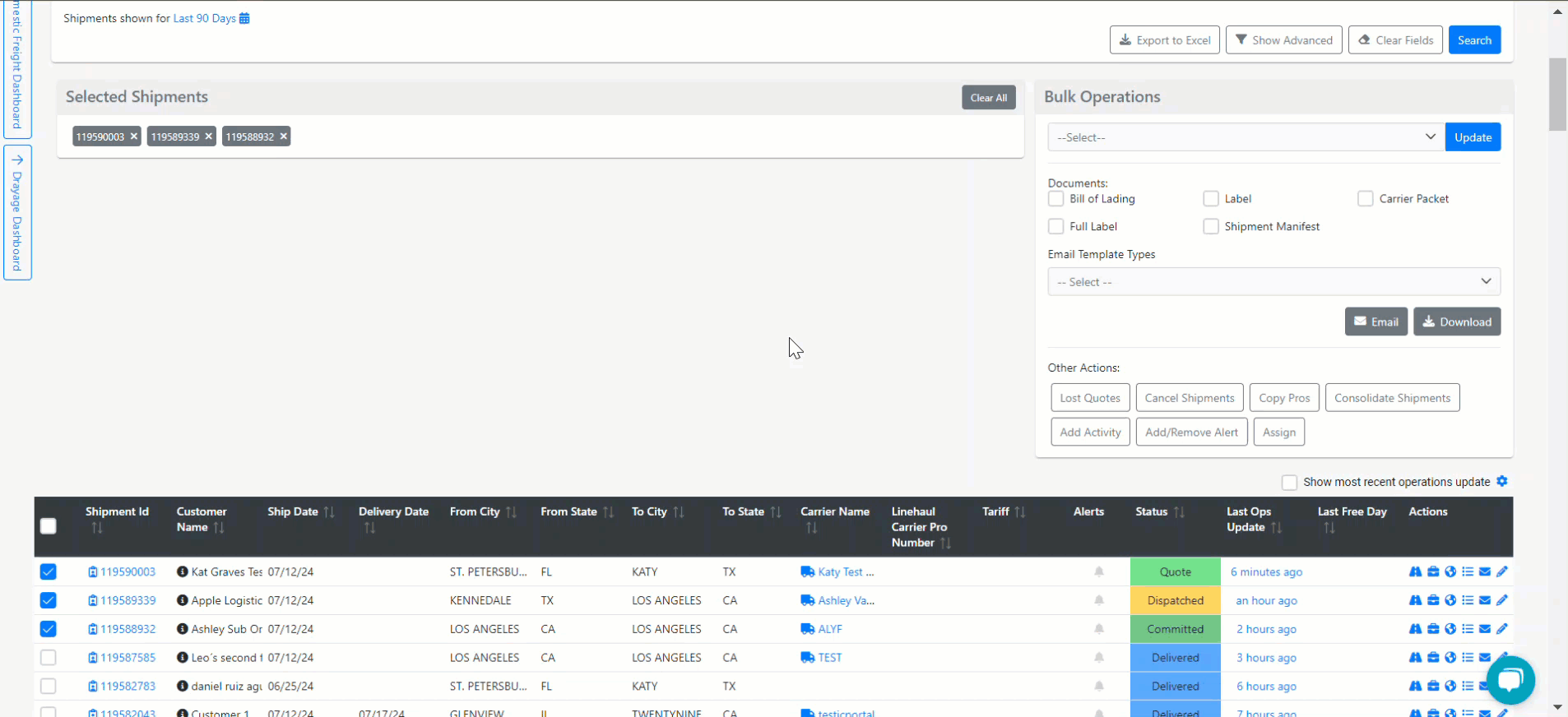Open the live chat bubble widget
The image size is (1568, 717).
pyautogui.click(x=1510, y=679)
